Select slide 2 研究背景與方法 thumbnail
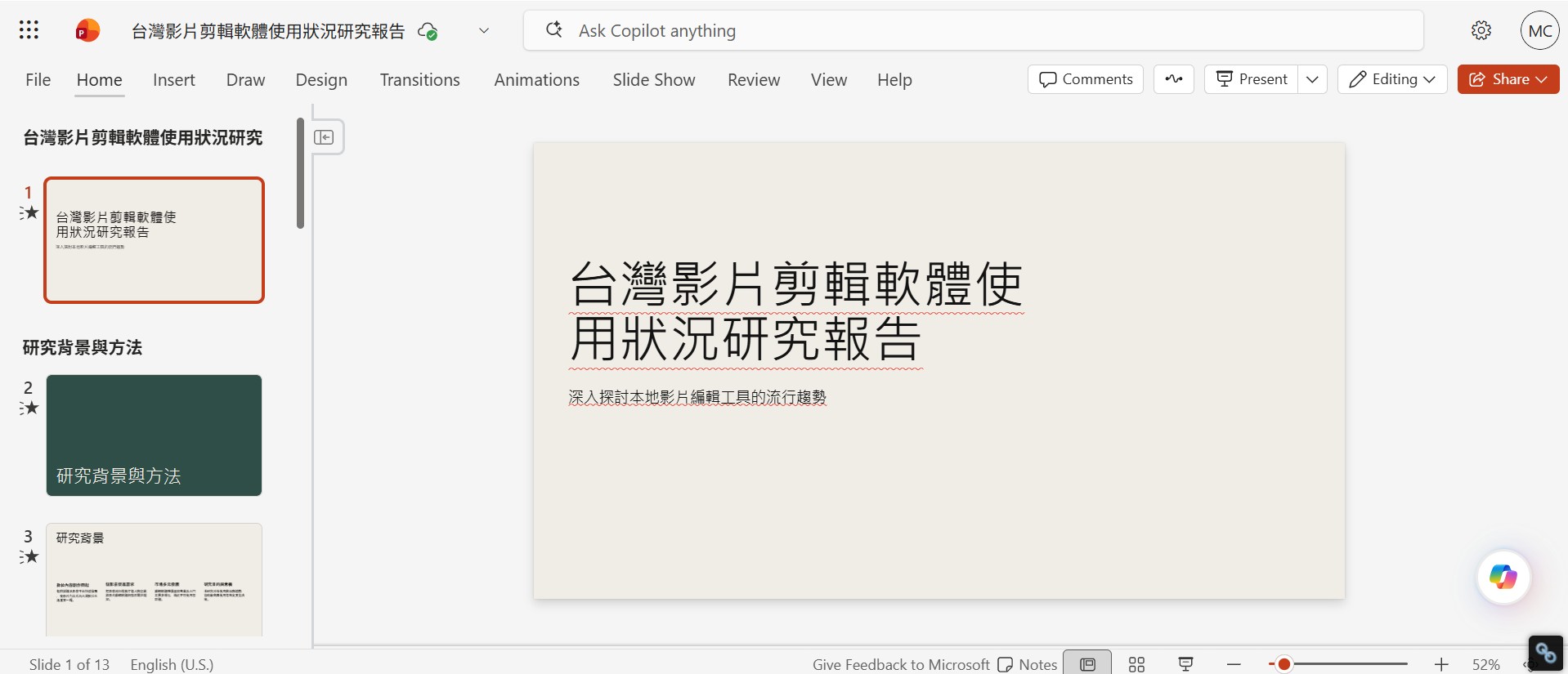Image resolution: width=1568 pixels, height=674 pixels. click(154, 435)
